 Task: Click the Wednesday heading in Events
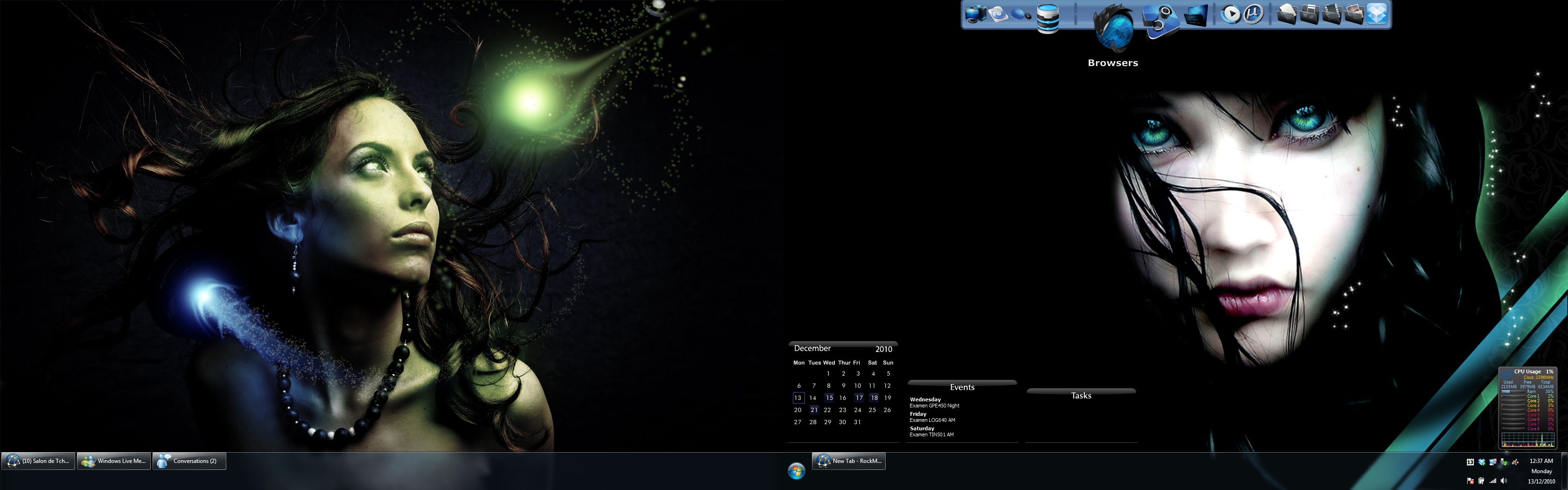coord(925,400)
